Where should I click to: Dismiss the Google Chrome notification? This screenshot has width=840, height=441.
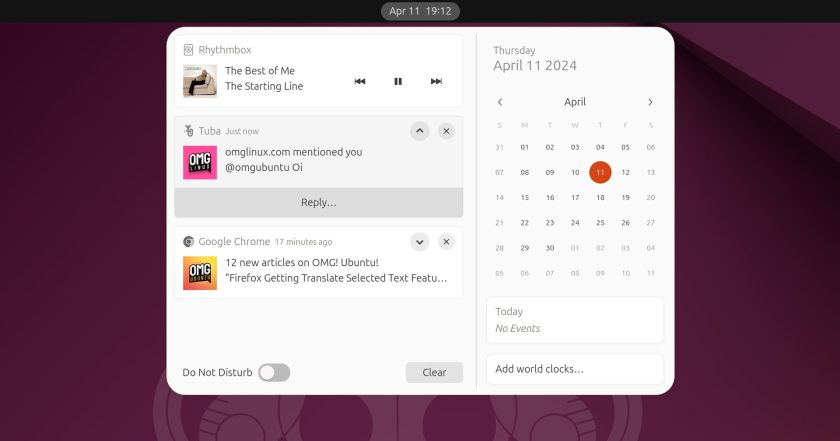coord(446,242)
